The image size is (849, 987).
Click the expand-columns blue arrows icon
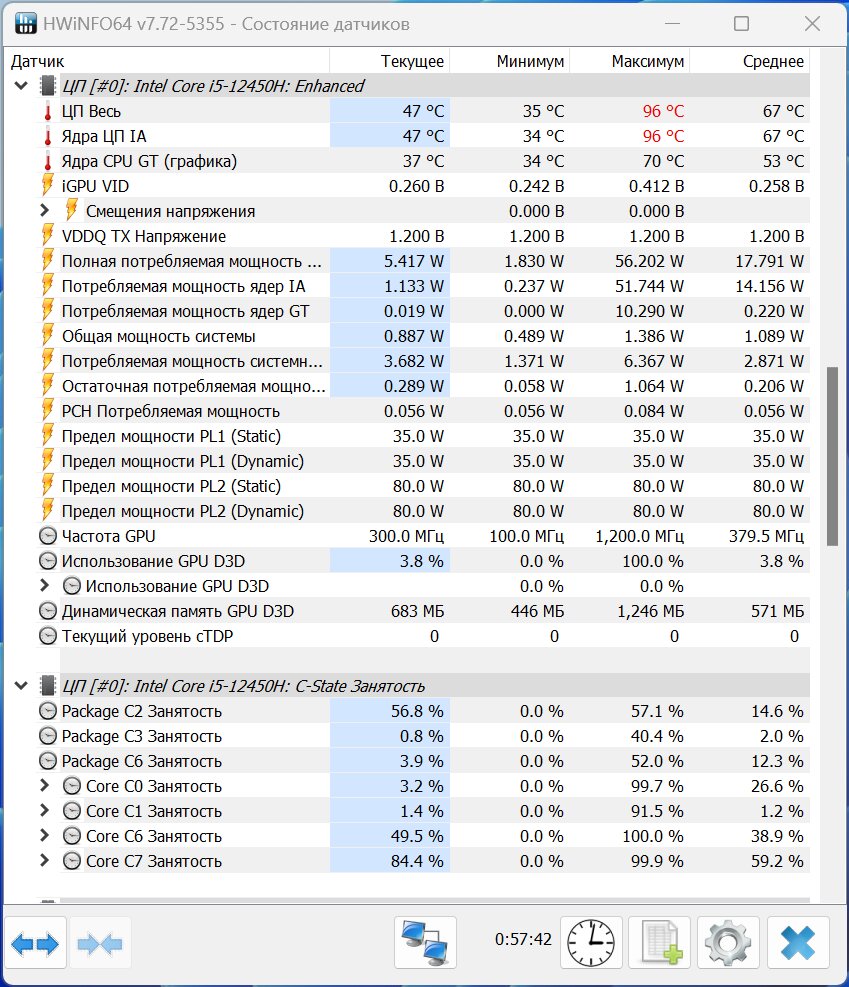coord(35,943)
